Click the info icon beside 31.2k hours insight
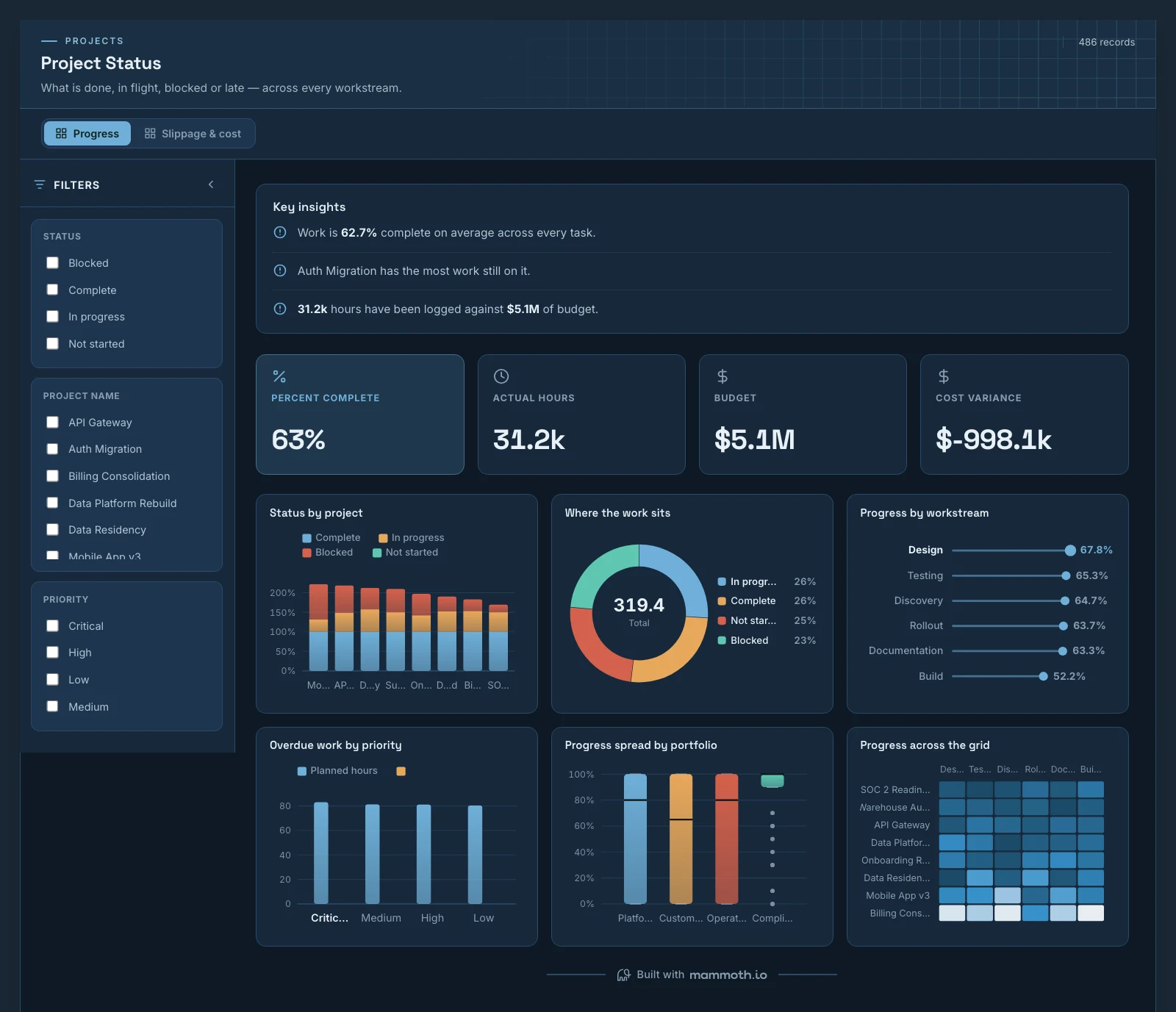 coord(280,309)
